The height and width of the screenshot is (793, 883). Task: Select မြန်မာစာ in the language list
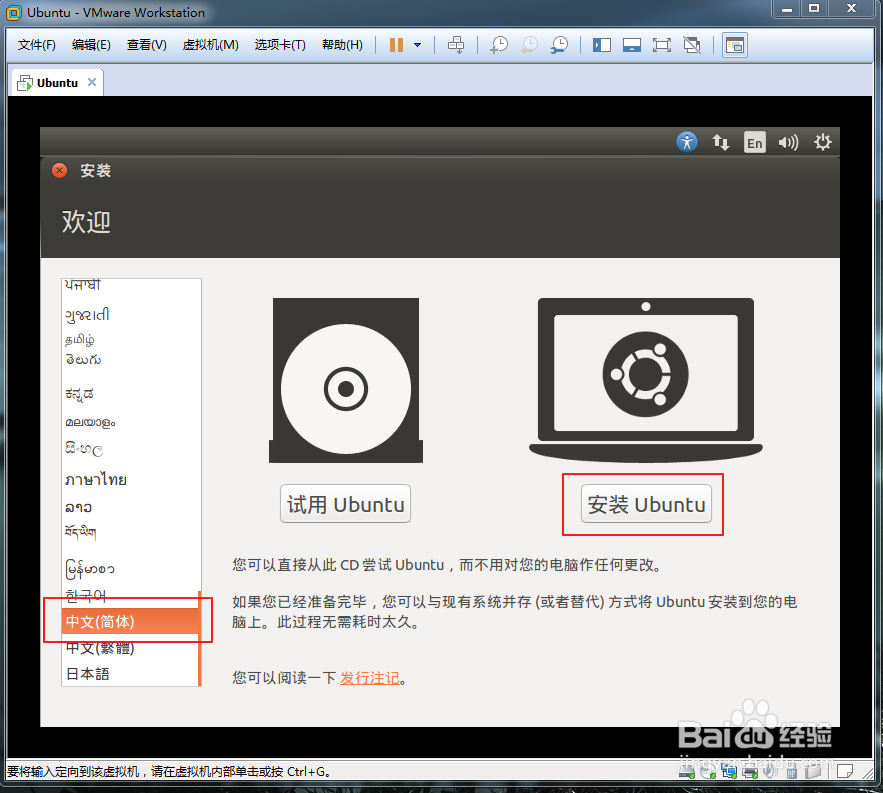pos(131,568)
